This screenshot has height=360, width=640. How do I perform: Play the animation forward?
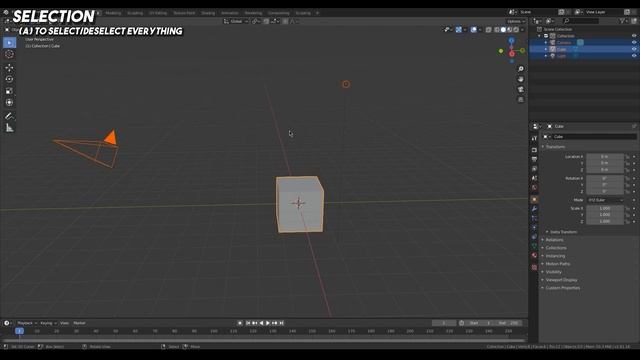pyautogui.click(x=268, y=323)
